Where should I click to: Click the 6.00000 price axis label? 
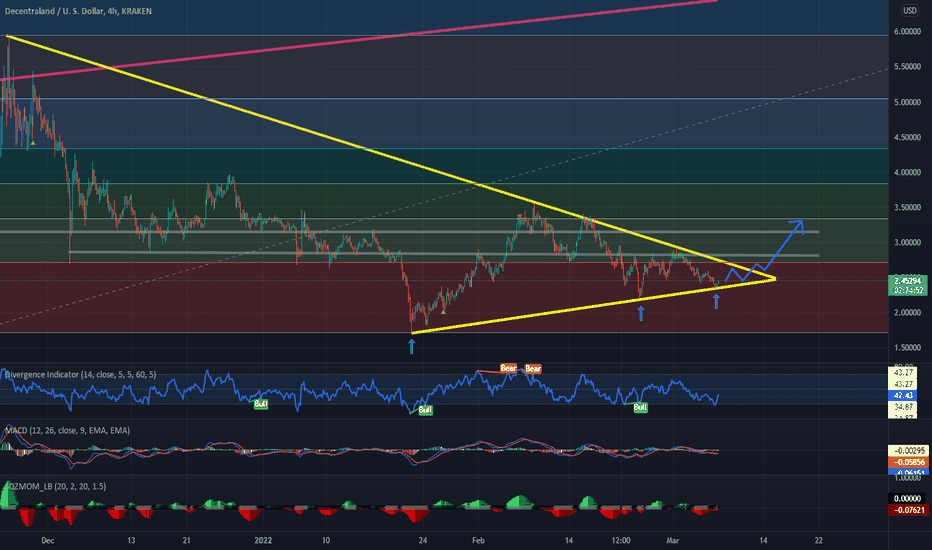point(907,32)
